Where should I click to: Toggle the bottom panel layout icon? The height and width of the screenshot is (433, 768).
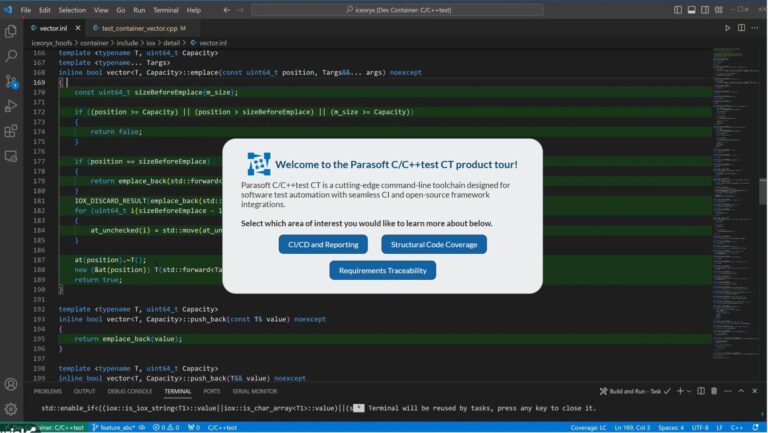coord(692,10)
